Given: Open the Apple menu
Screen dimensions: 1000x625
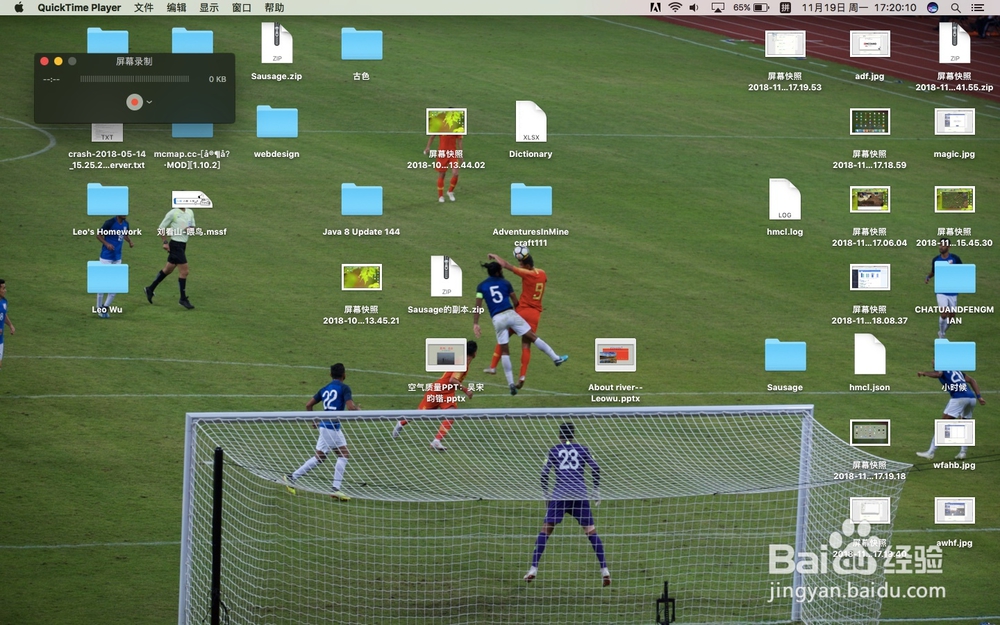Looking at the screenshot, I should point(18,8).
